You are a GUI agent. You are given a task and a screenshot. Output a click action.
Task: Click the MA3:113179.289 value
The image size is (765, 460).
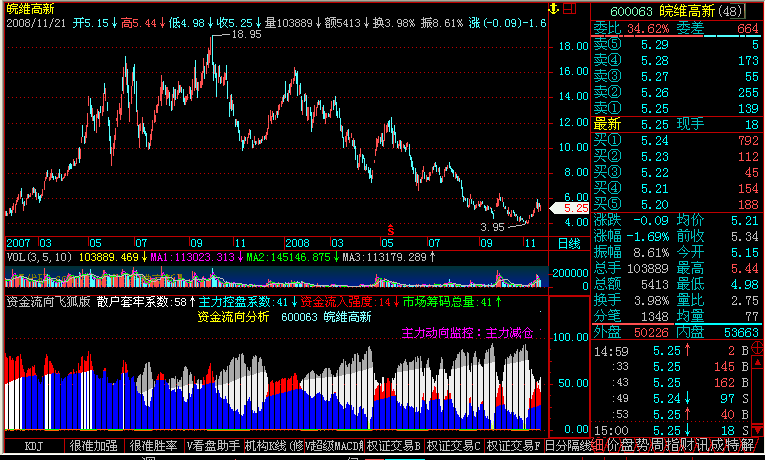point(384,257)
